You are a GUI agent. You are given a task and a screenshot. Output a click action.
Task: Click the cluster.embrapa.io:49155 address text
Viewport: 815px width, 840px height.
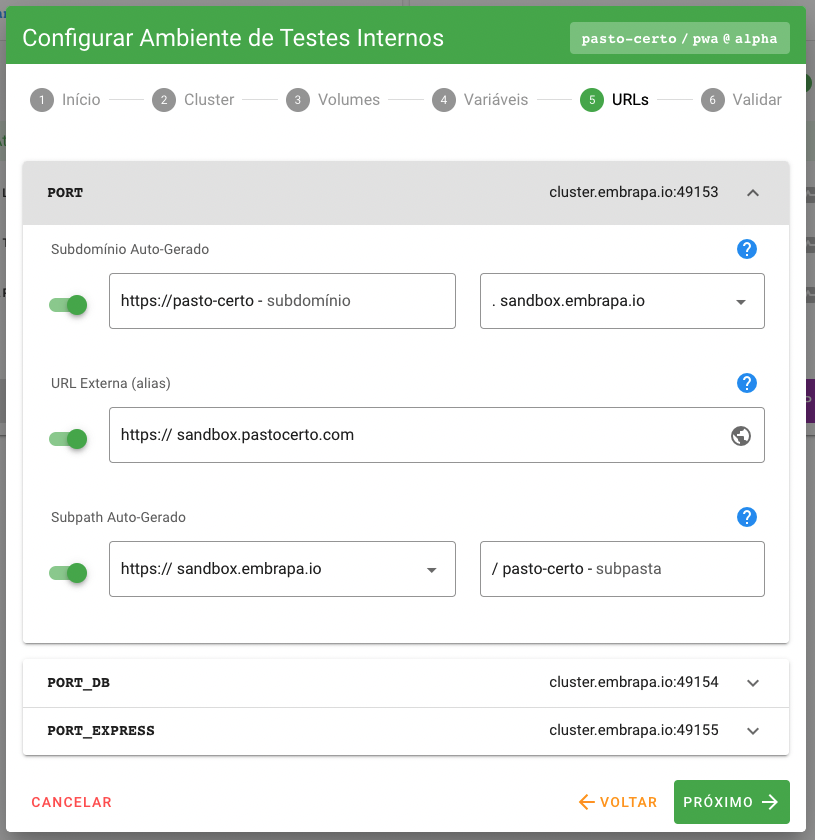(633, 730)
